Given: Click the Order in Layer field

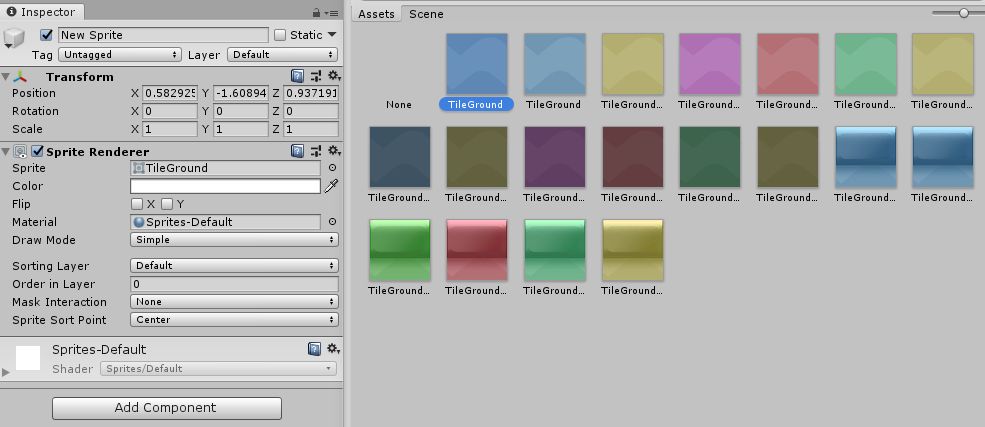Looking at the screenshot, I should click(234, 284).
